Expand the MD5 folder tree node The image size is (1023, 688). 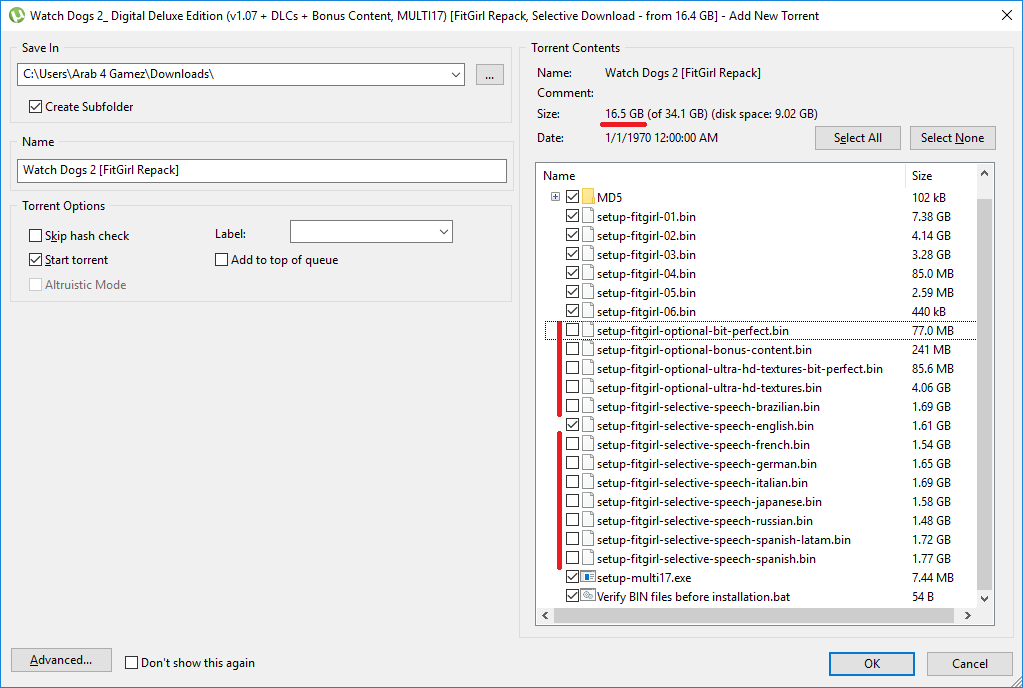[555, 196]
